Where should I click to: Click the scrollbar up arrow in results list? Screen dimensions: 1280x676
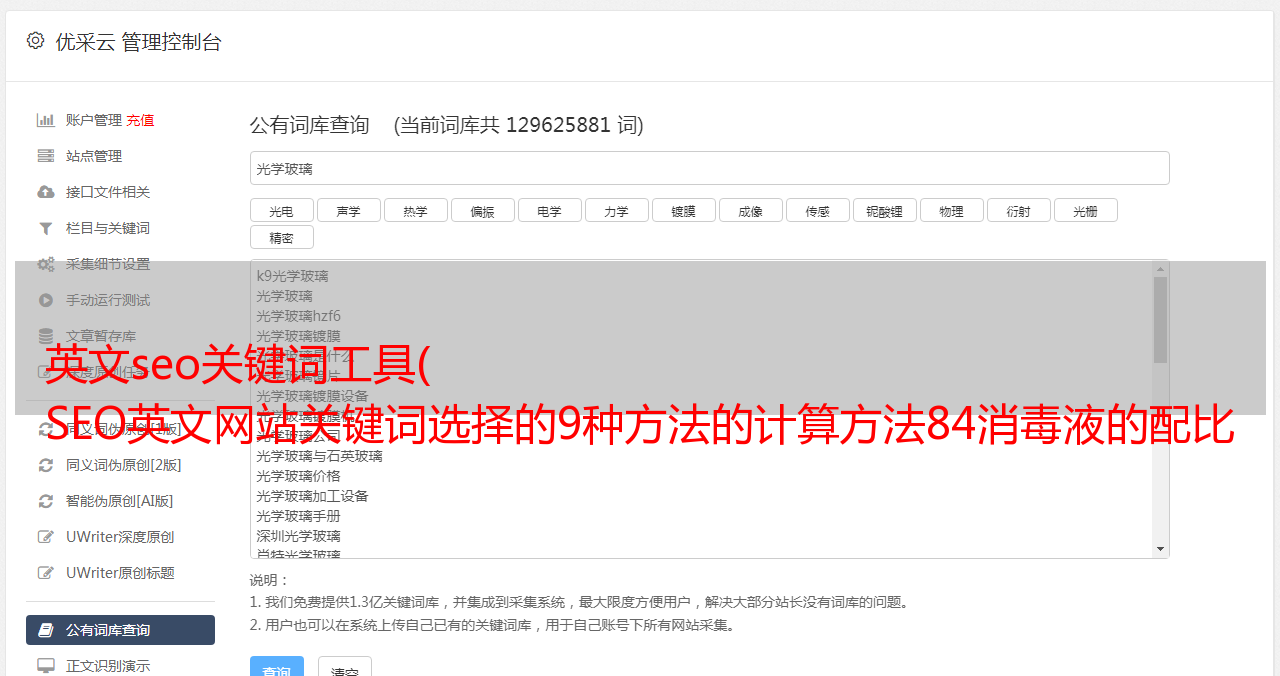click(1160, 268)
